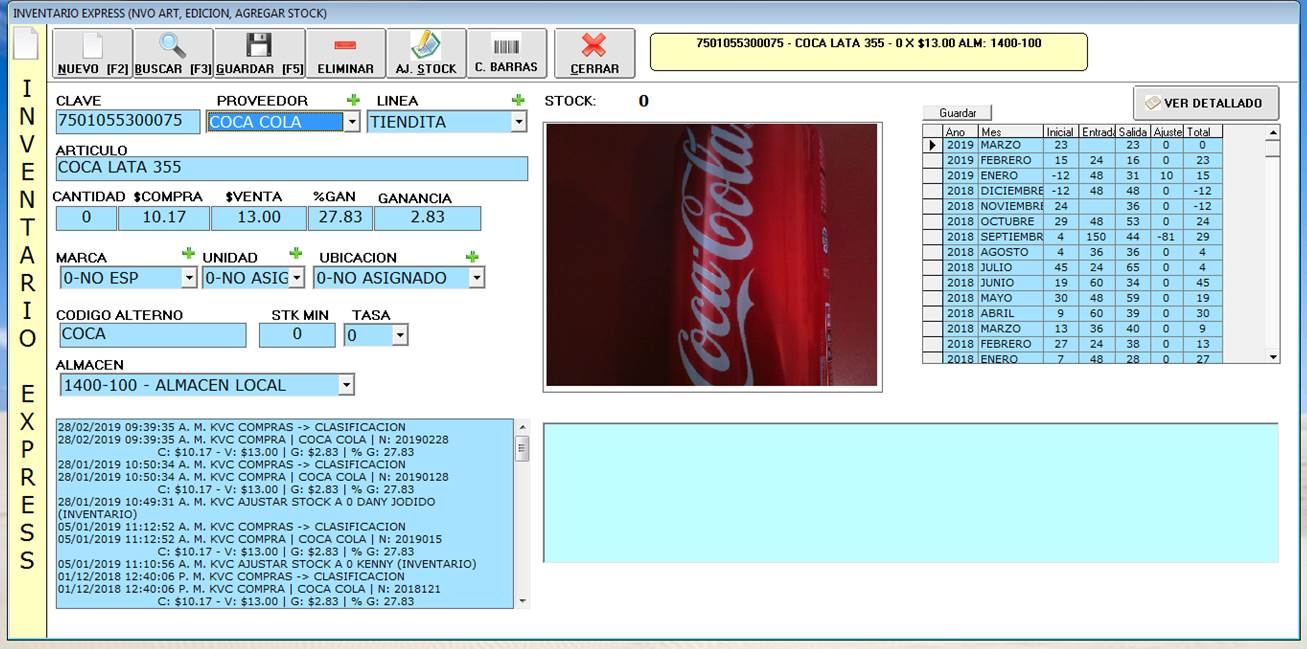Expand the UNIDAD 0-NO ASIG dropdown
The image size is (1307, 649).
(296, 278)
